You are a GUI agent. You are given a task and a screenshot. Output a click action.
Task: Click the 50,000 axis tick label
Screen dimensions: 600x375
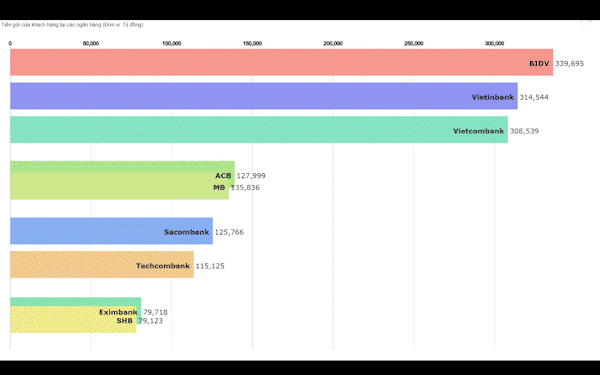91,44
